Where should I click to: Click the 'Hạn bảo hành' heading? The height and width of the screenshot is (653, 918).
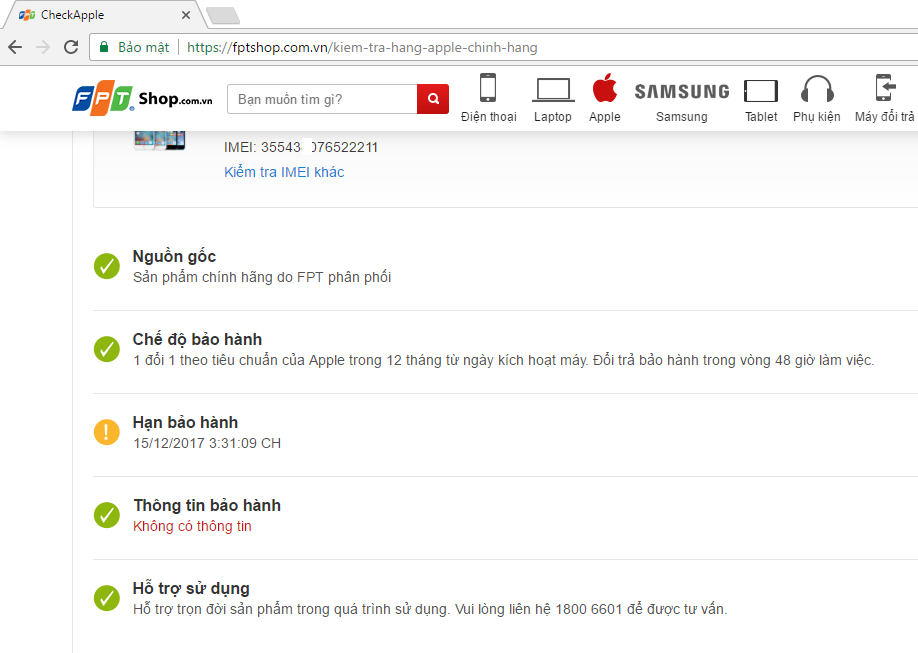click(x=185, y=422)
